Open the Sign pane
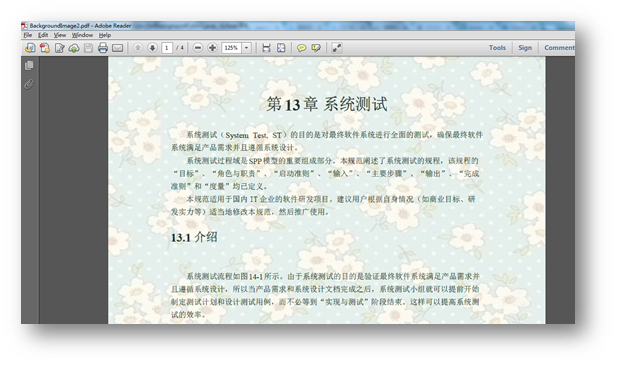This screenshot has width=617, height=366. (525, 48)
